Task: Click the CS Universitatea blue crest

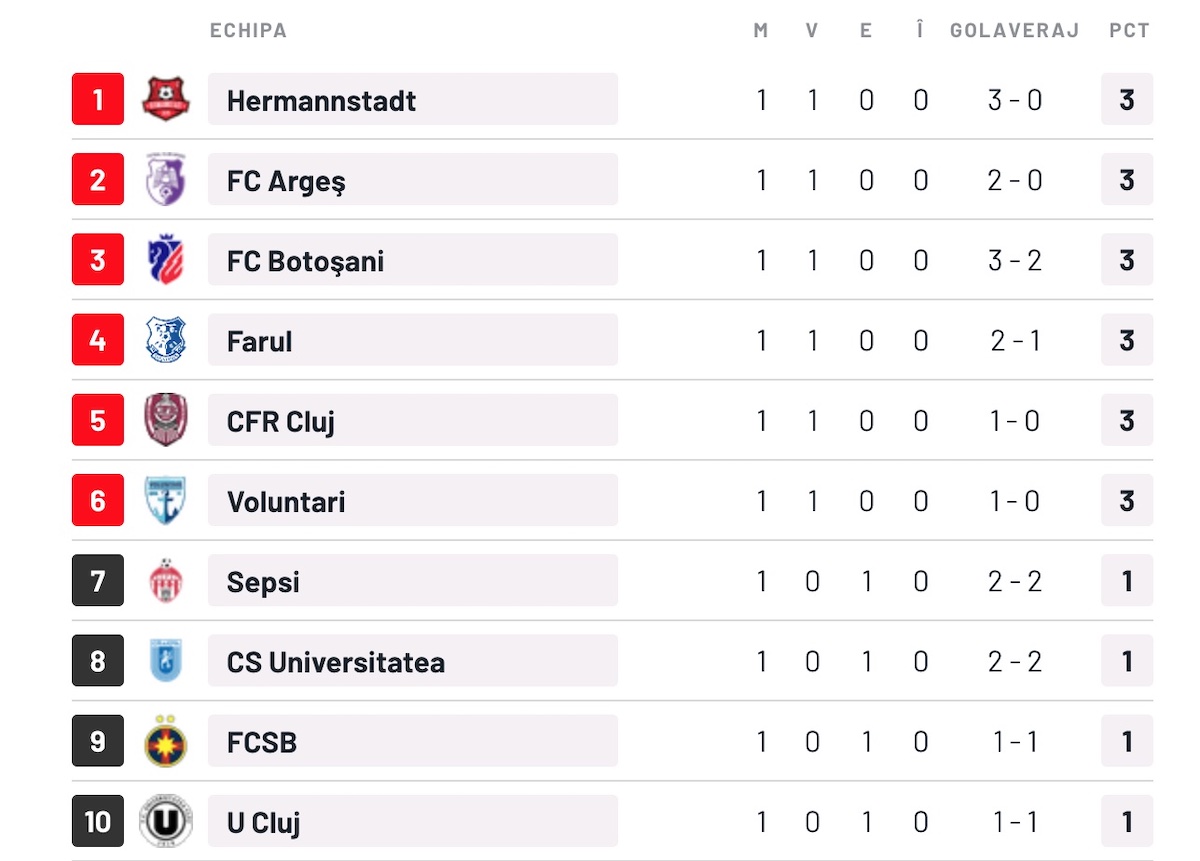Action: coord(166,661)
